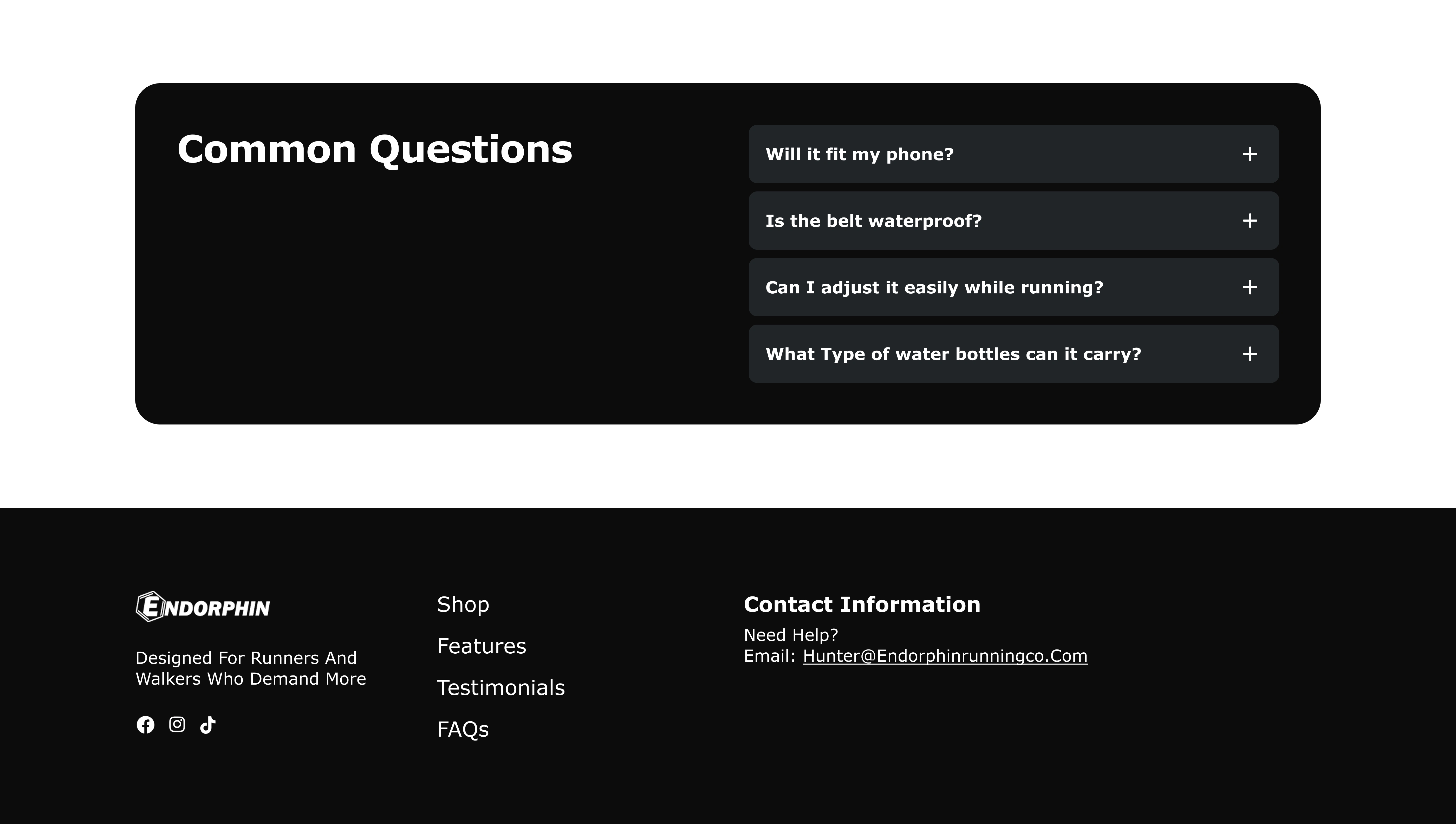Open the Testimonials footer link
Viewport: 1456px width, 824px height.
point(500,688)
